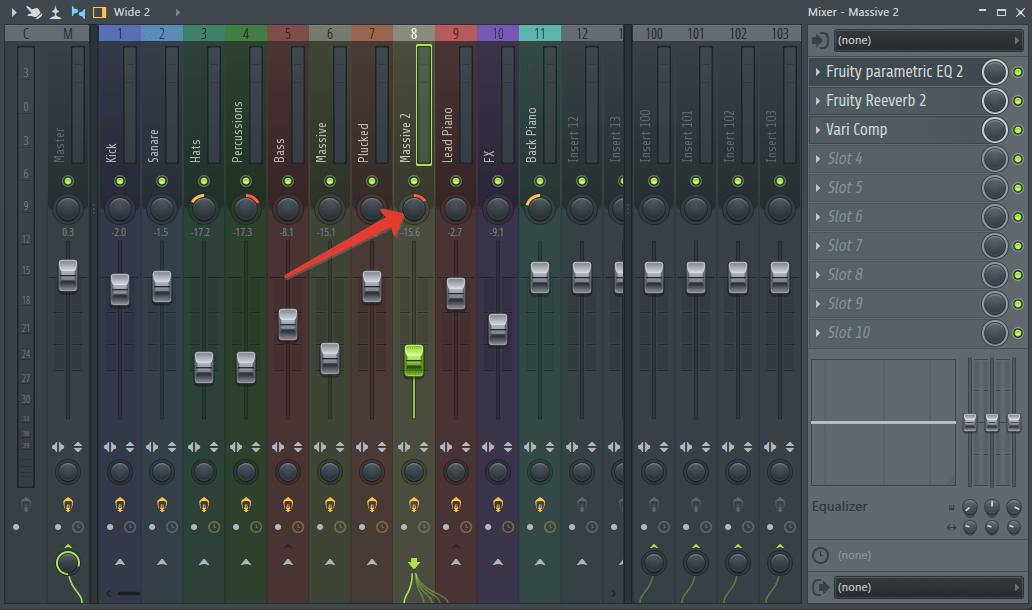
Task: Click the multi-touch control hand icon
Action: (34, 12)
